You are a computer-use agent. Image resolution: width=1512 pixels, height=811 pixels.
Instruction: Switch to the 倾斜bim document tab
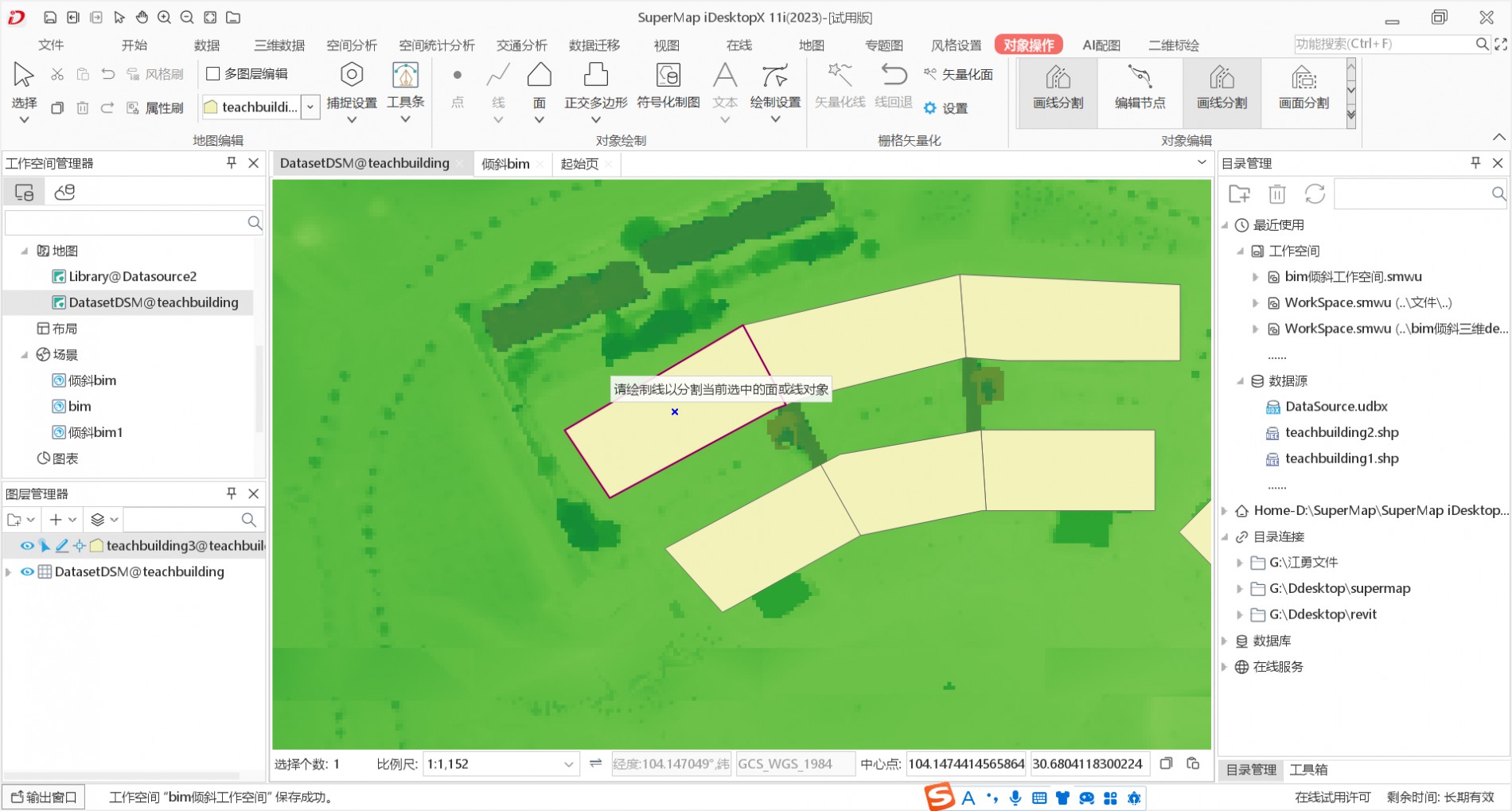tap(505, 163)
